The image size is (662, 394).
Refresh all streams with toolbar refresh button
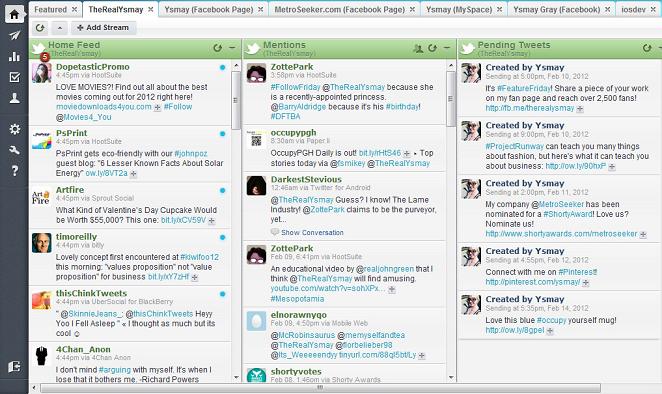pyautogui.click(x=40, y=28)
